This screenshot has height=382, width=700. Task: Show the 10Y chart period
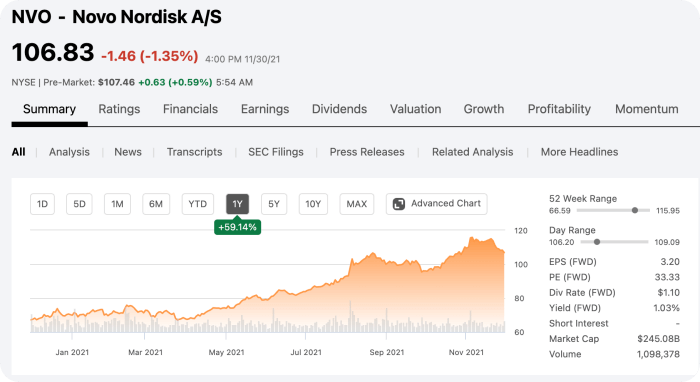(313, 204)
